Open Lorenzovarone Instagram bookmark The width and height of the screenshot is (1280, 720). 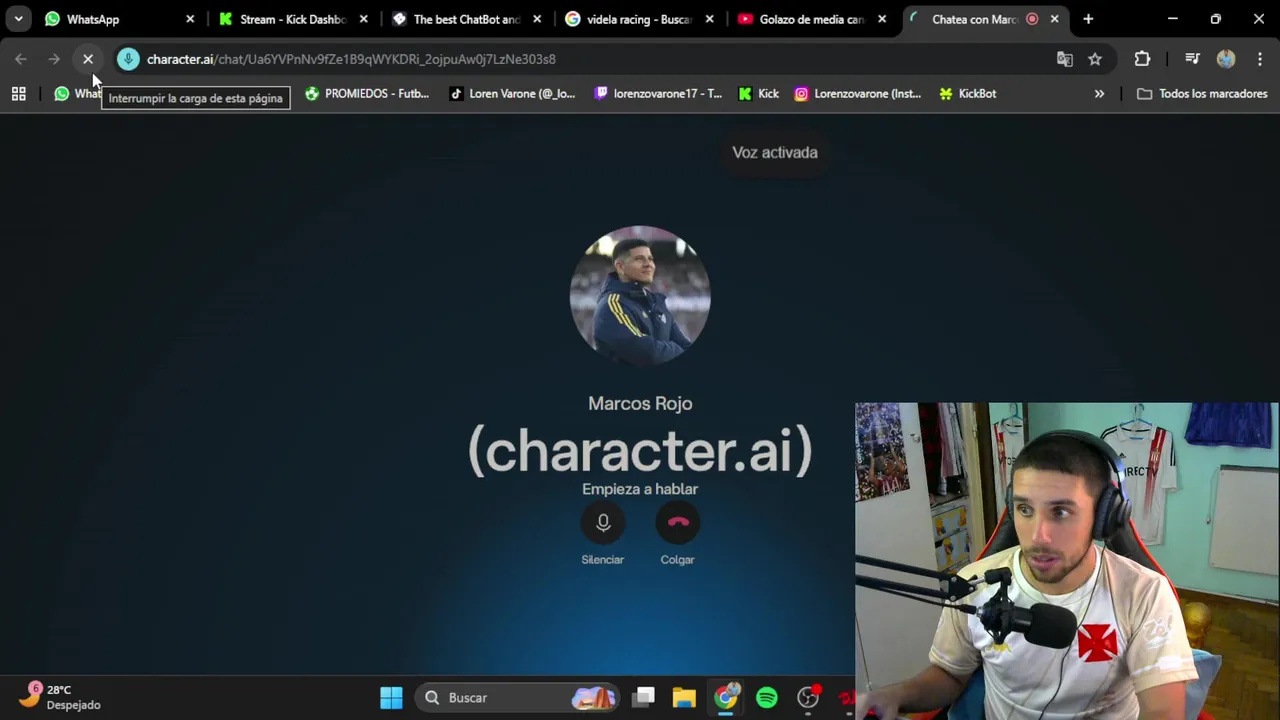click(857, 94)
